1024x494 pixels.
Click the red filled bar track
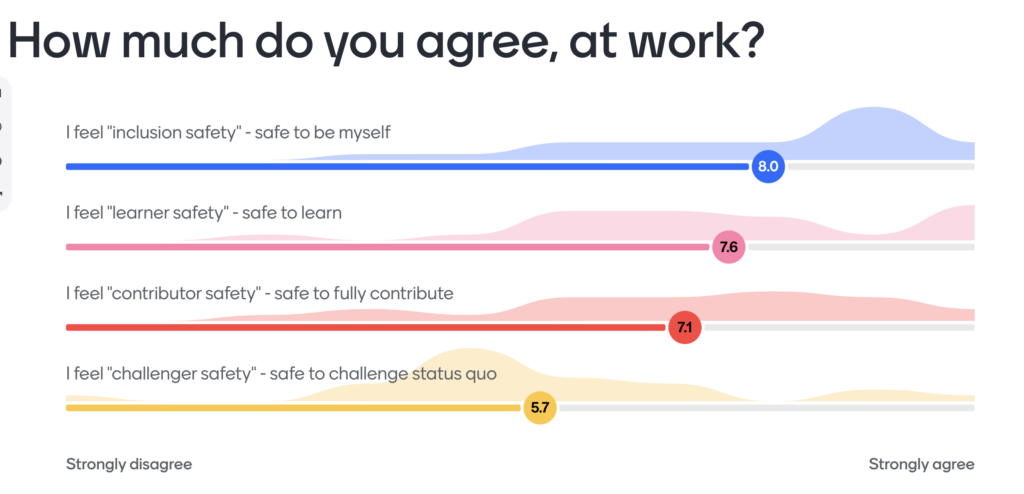click(x=365, y=327)
